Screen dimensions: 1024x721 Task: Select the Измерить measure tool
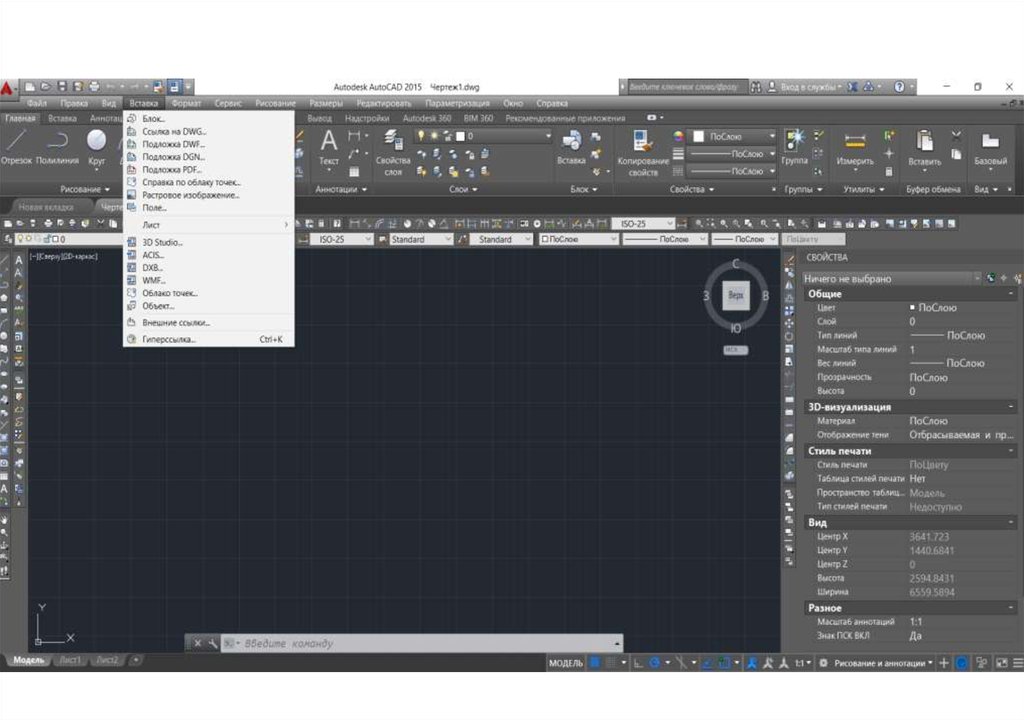click(x=855, y=147)
